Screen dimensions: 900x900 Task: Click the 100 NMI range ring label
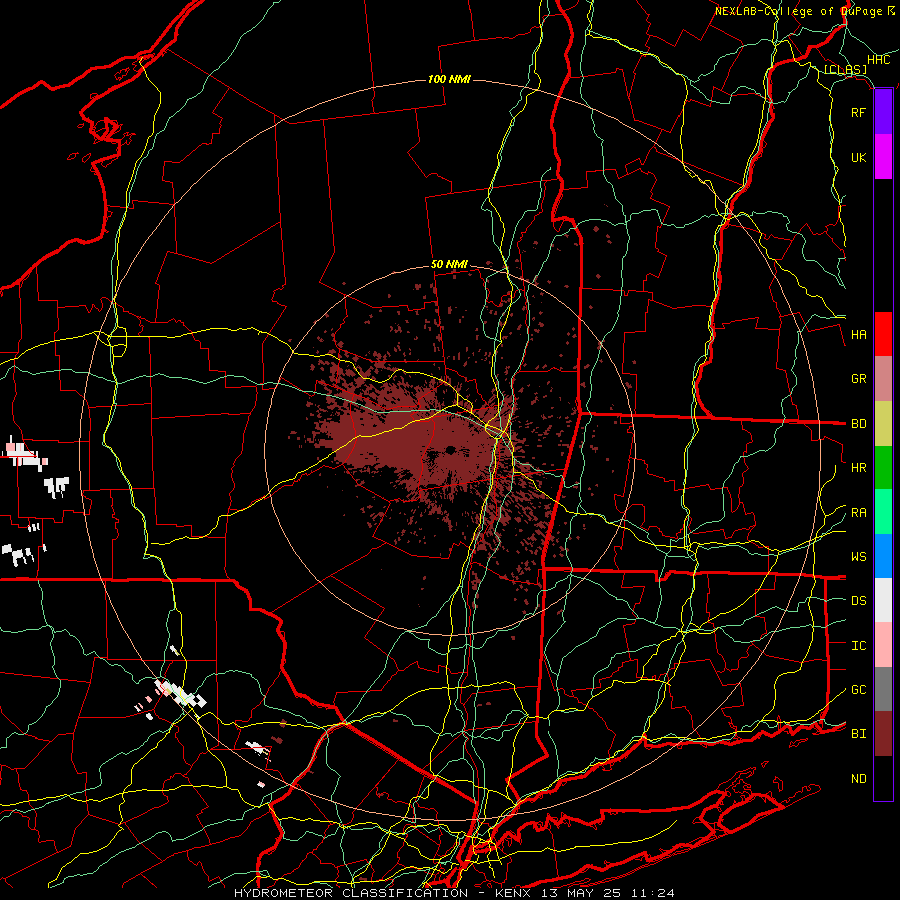tap(449, 79)
